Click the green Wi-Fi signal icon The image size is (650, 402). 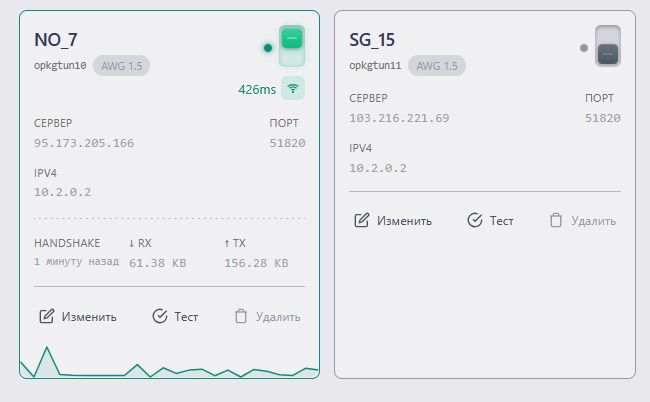click(x=293, y=89)
